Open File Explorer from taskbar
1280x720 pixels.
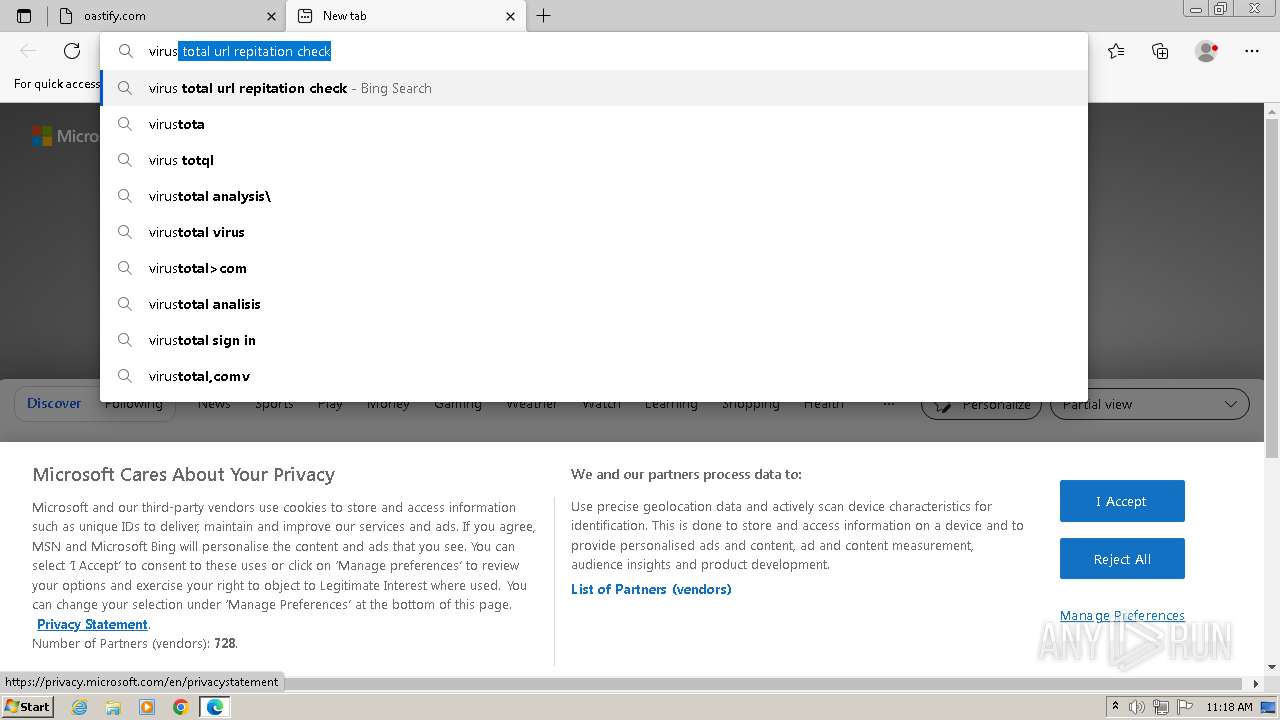(x=113, y=707)
